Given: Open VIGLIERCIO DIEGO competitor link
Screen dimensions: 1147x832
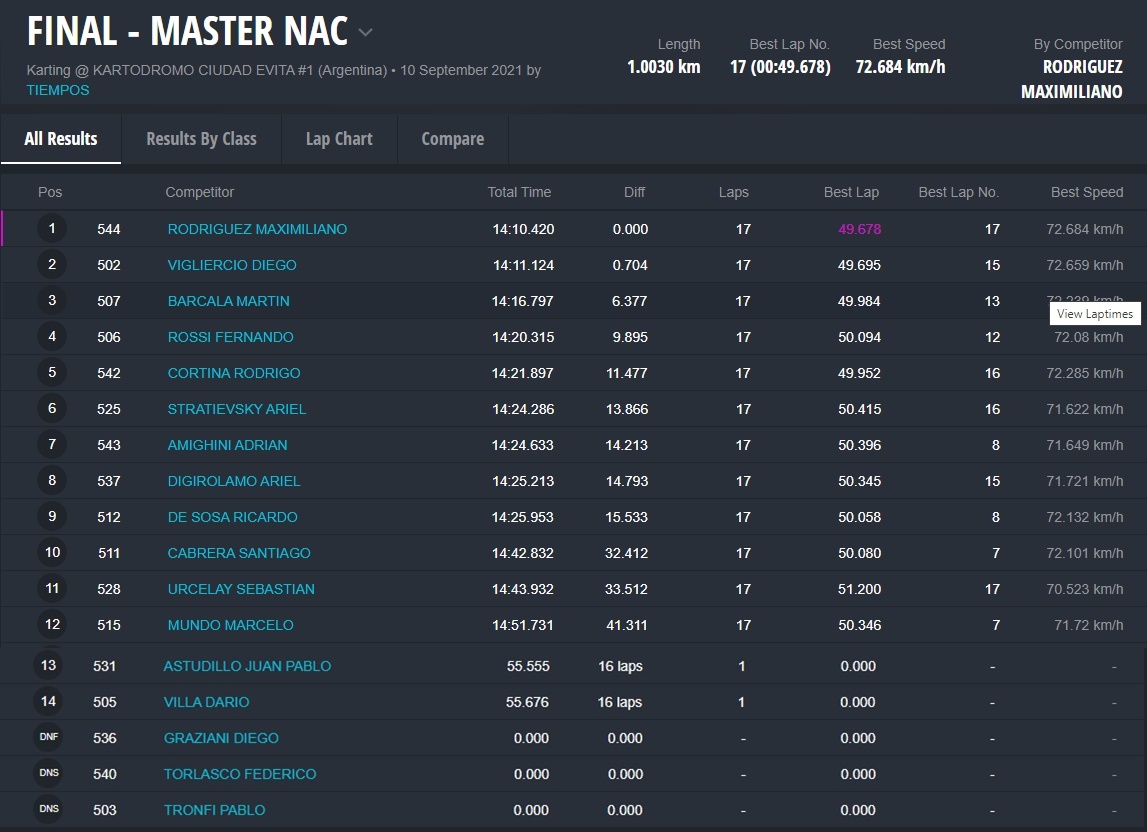Looking at the screenshot, I should point(232,265).
